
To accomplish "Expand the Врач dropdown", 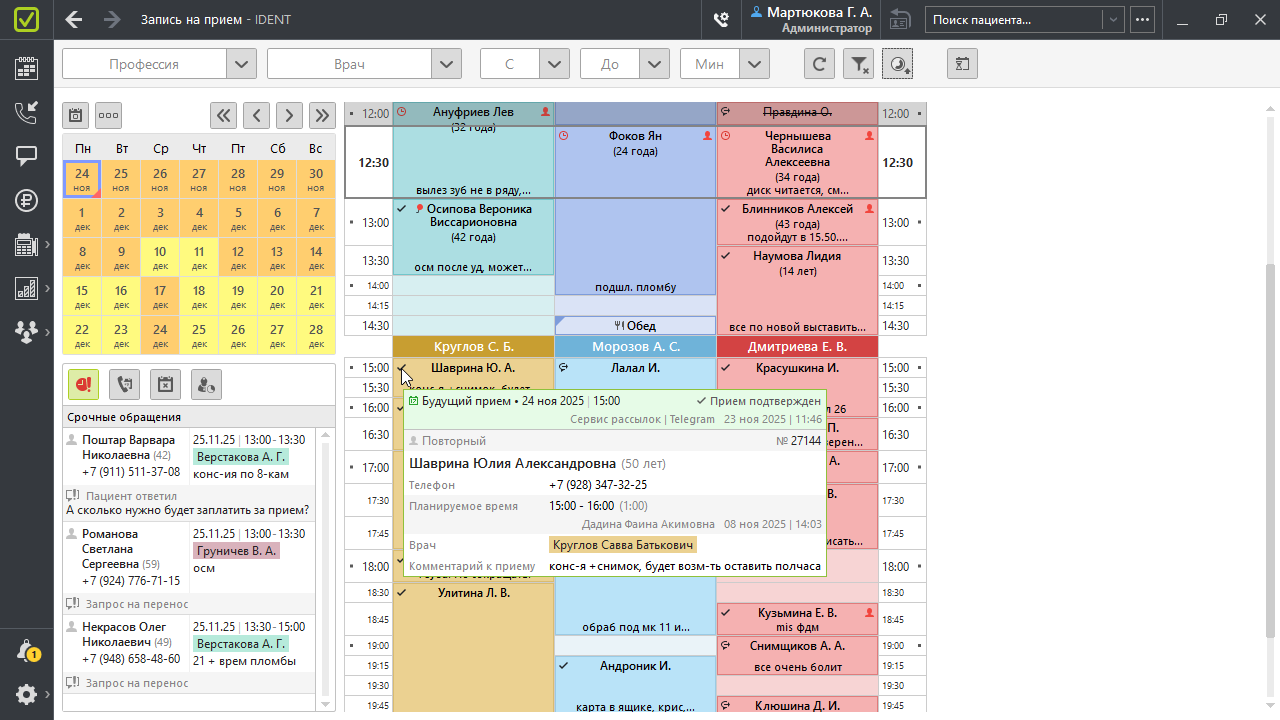I will tap(446, 64).
